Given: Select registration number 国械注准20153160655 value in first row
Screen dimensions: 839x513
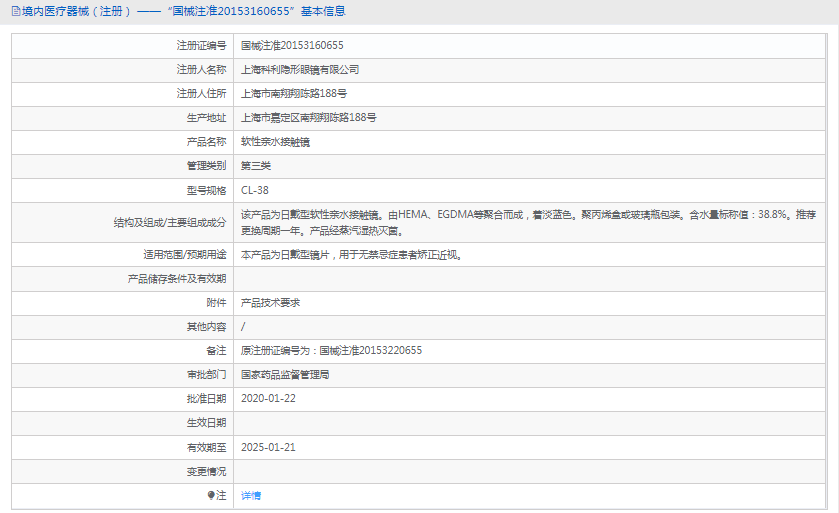Looking at the screenshot, I should click(292, 46).
